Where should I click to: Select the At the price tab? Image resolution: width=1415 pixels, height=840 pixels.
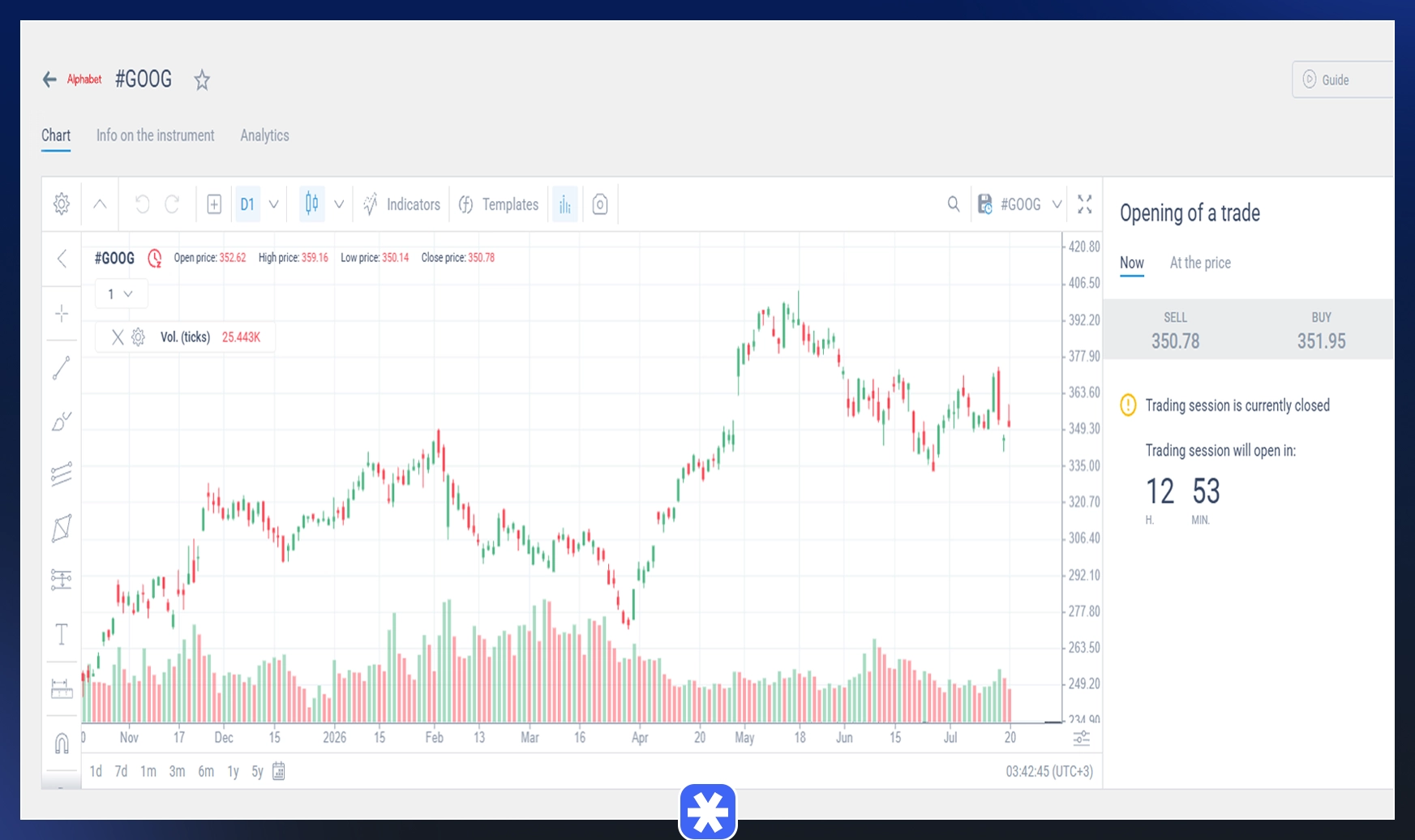coord(1200,263)
